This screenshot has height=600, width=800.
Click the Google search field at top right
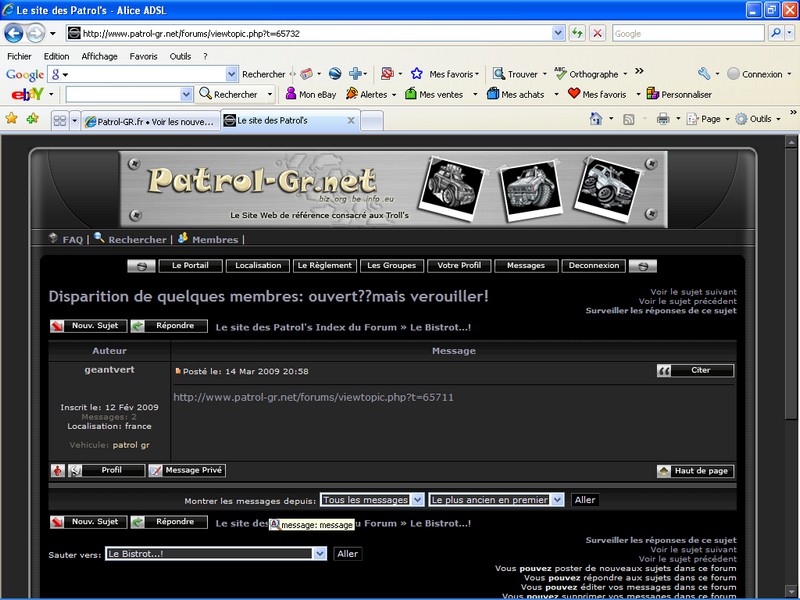pos(688,34)
